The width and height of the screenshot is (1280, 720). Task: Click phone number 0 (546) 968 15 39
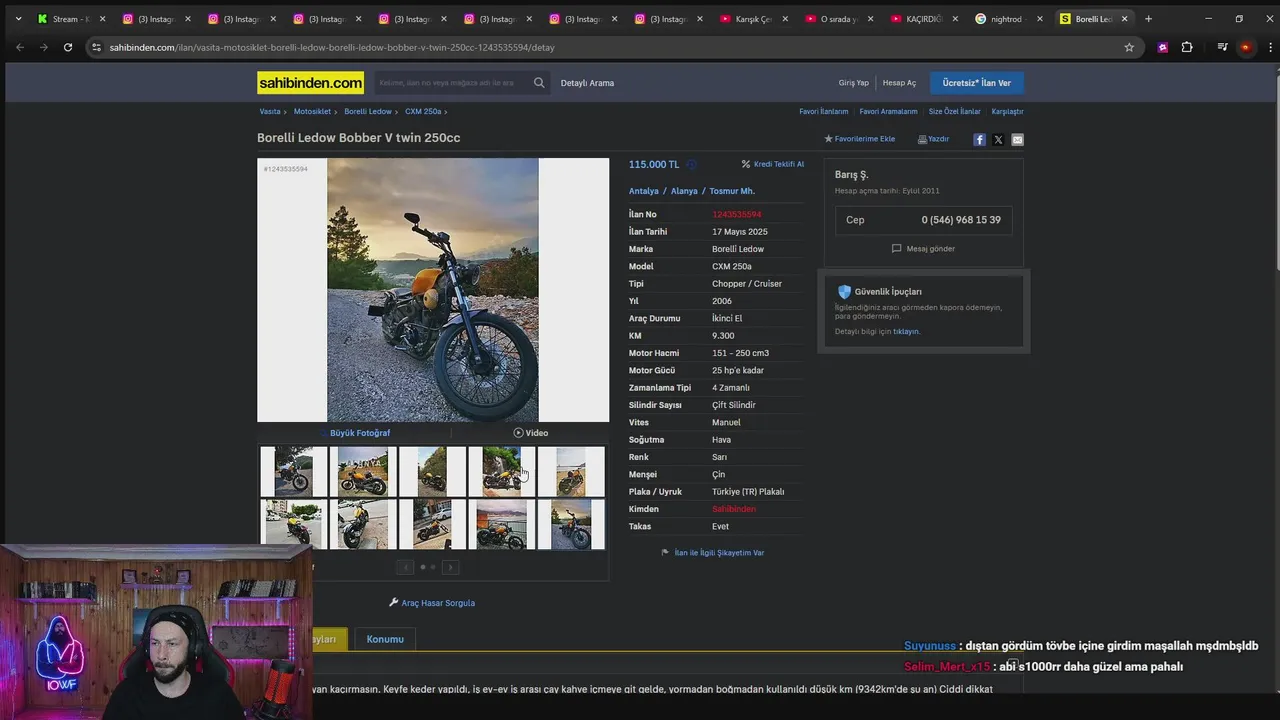tap(961, 220)
